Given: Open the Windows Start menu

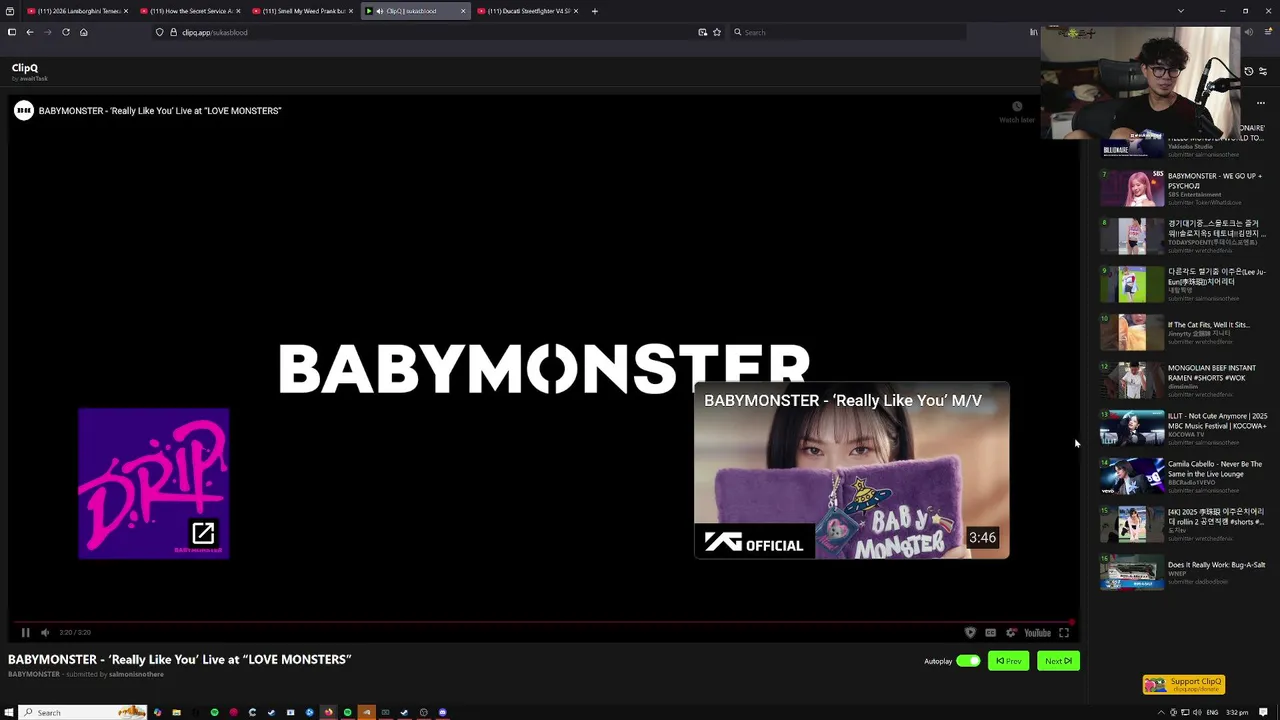Looking at the screenshot, I should coord(10,712).
